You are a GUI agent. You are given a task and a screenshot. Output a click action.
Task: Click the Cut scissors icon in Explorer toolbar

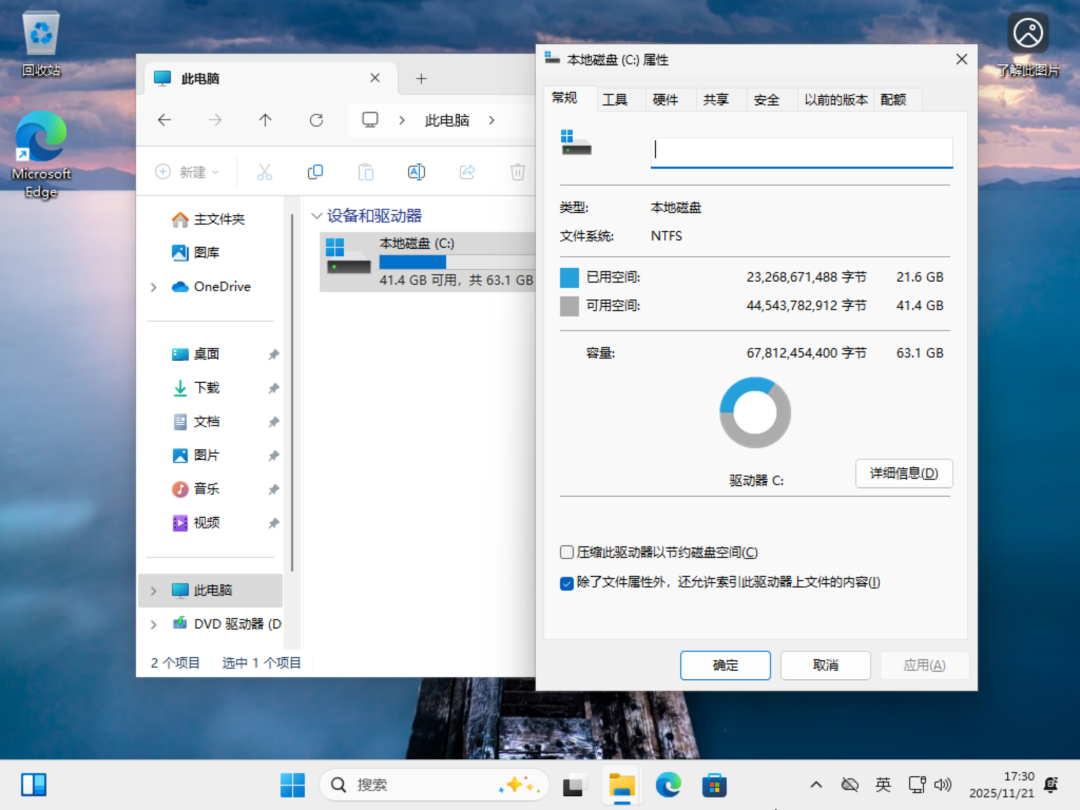point(264,172)
